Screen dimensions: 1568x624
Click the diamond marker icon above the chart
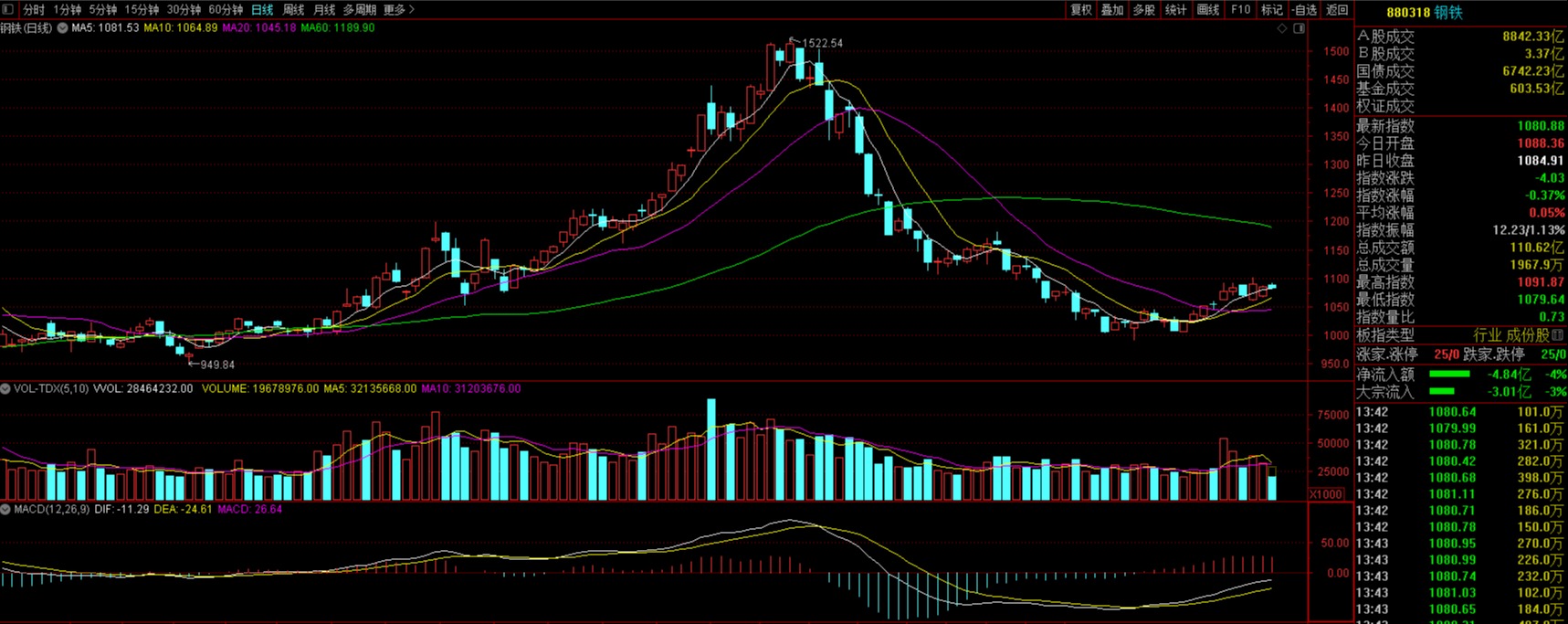(1282, 28)
